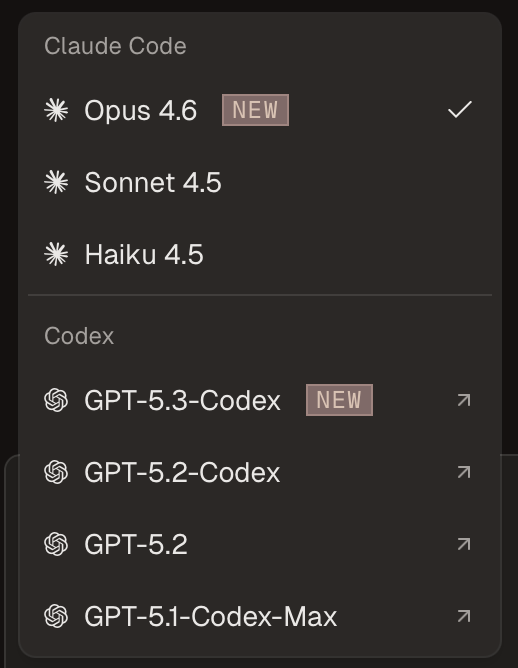Select the Opus 4.6 model entry
Viewport: 518px width, 668px height.
[x=260, y=110]
